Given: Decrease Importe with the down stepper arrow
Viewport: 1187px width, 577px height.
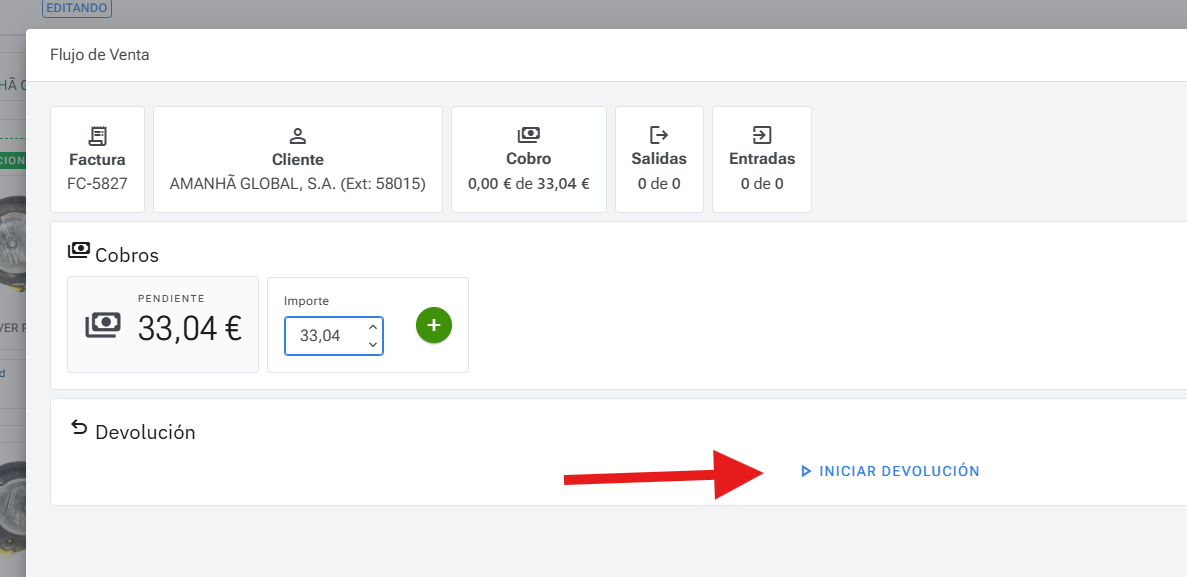Looking at the screenshot, I should 372,344.
